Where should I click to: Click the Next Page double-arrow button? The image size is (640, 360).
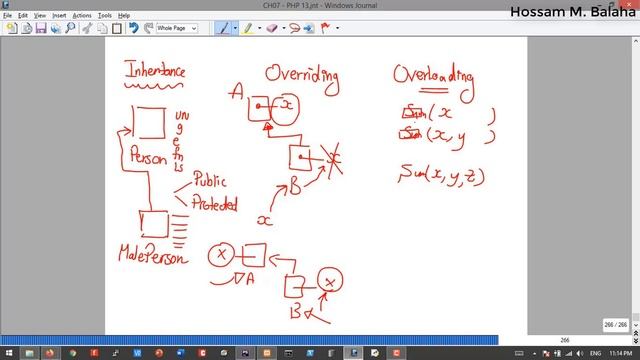pos(636,341)
